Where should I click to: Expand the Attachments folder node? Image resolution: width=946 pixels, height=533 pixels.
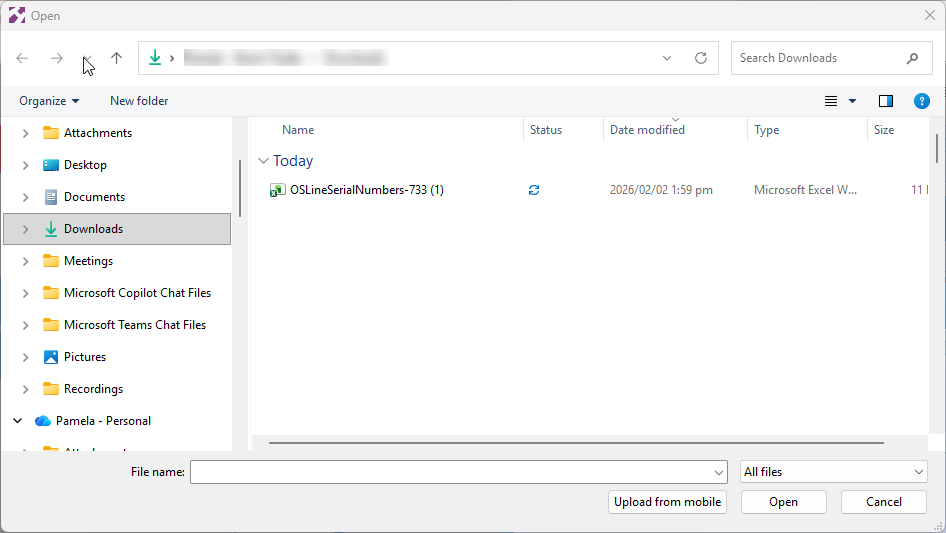25,133
